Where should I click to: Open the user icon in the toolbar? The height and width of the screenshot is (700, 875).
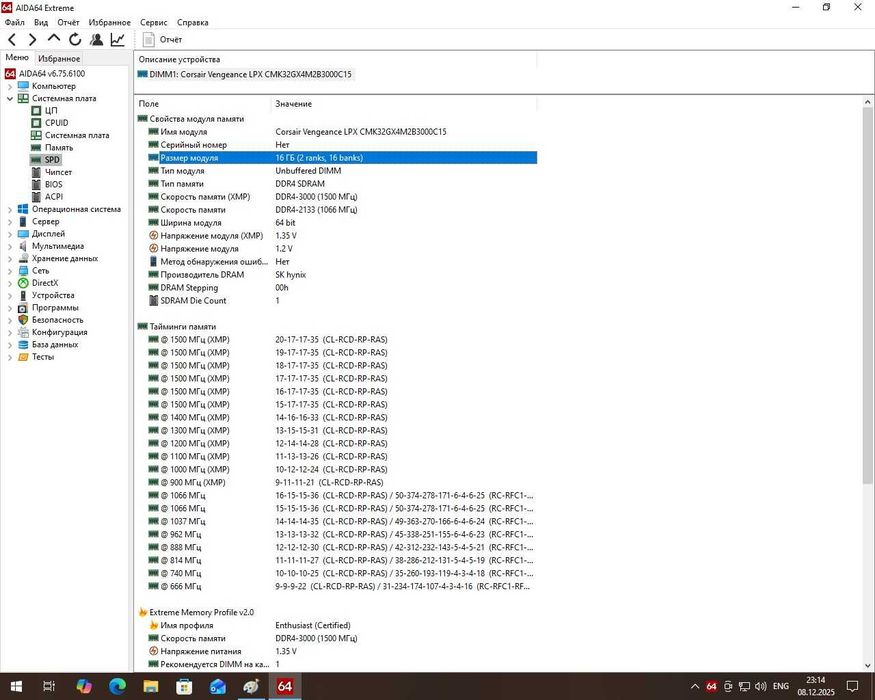[x=96, y=39]
